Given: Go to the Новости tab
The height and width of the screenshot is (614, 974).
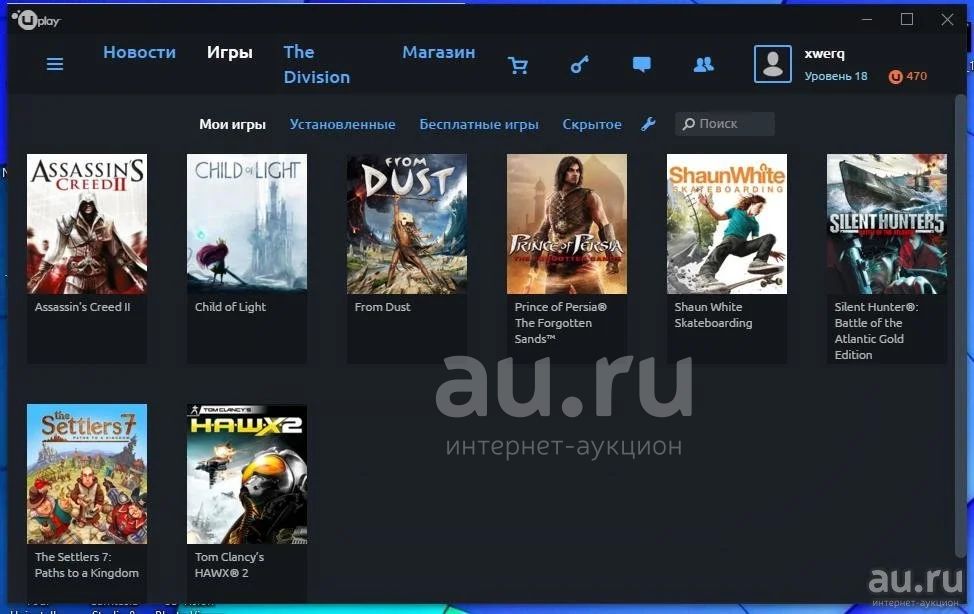Looking at the screenshot, I should [140, 52].
